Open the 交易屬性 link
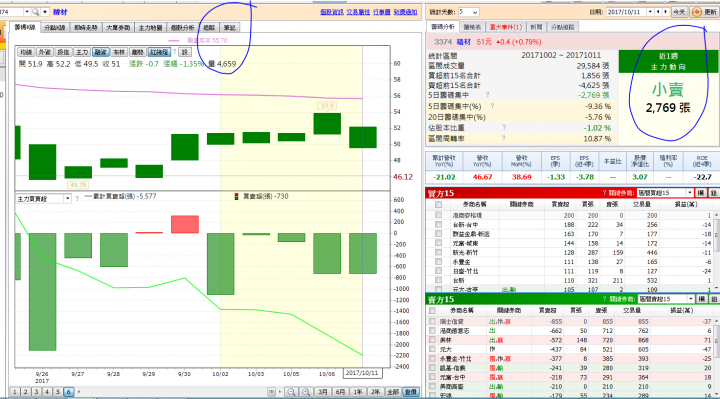This screenshot has height=399, width=720. click(358, 12)
